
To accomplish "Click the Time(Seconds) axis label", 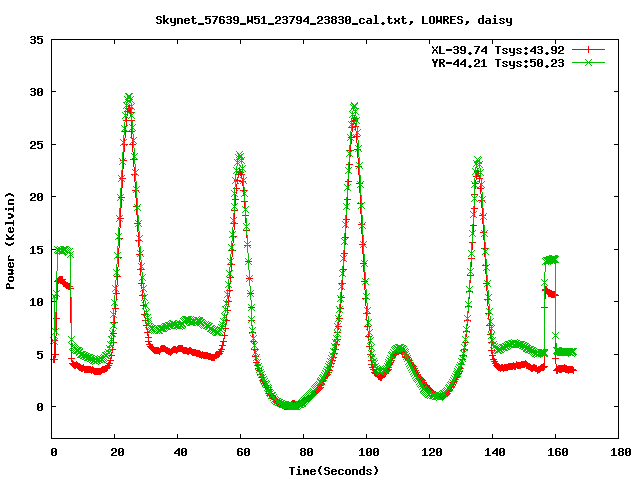I will coord(334,471).
